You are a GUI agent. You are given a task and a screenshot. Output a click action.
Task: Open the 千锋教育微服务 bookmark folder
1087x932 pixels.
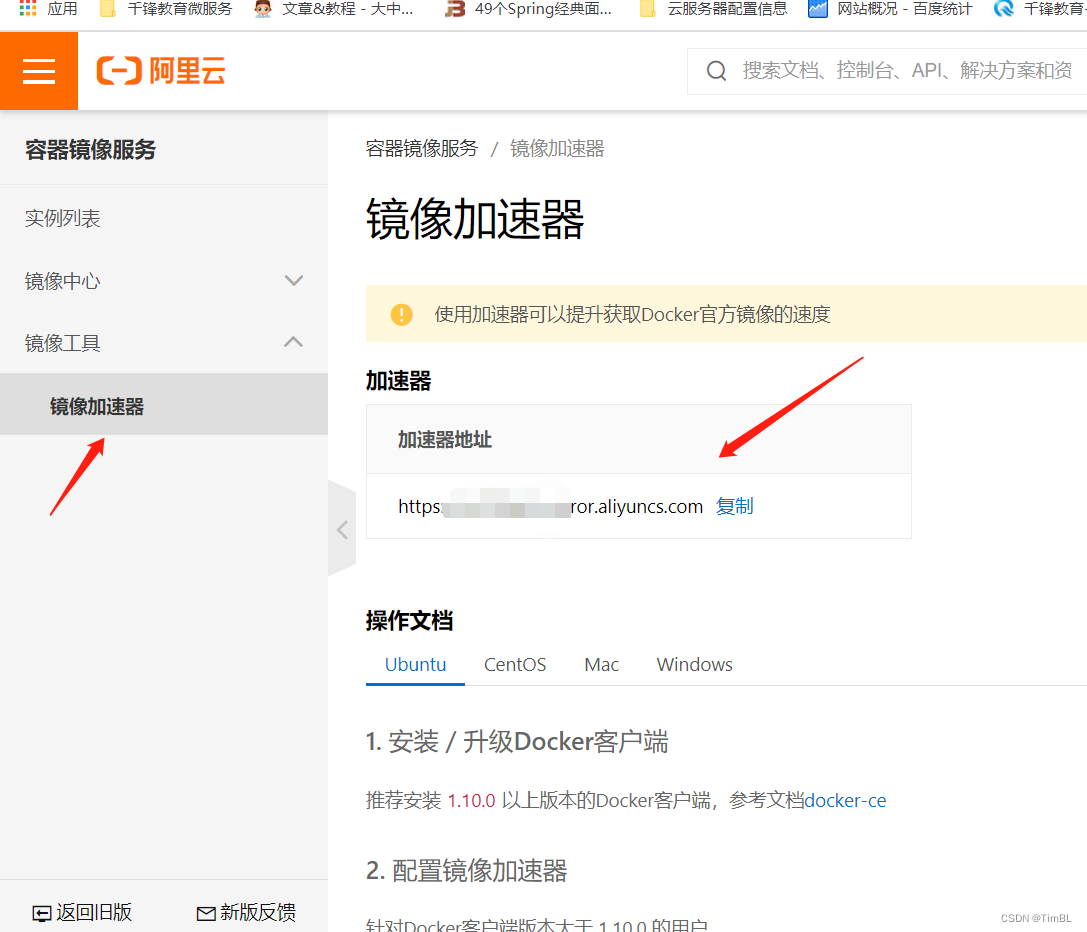pos(166,9)
